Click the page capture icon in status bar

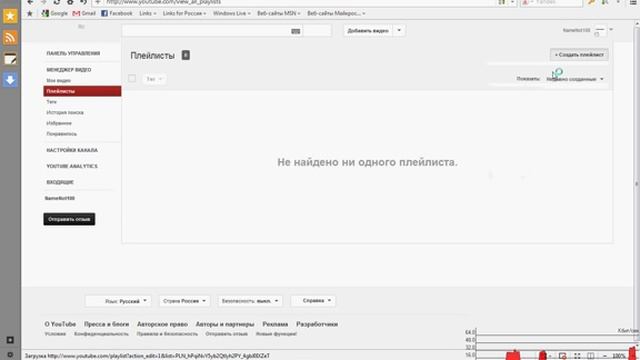pos(562,356)
